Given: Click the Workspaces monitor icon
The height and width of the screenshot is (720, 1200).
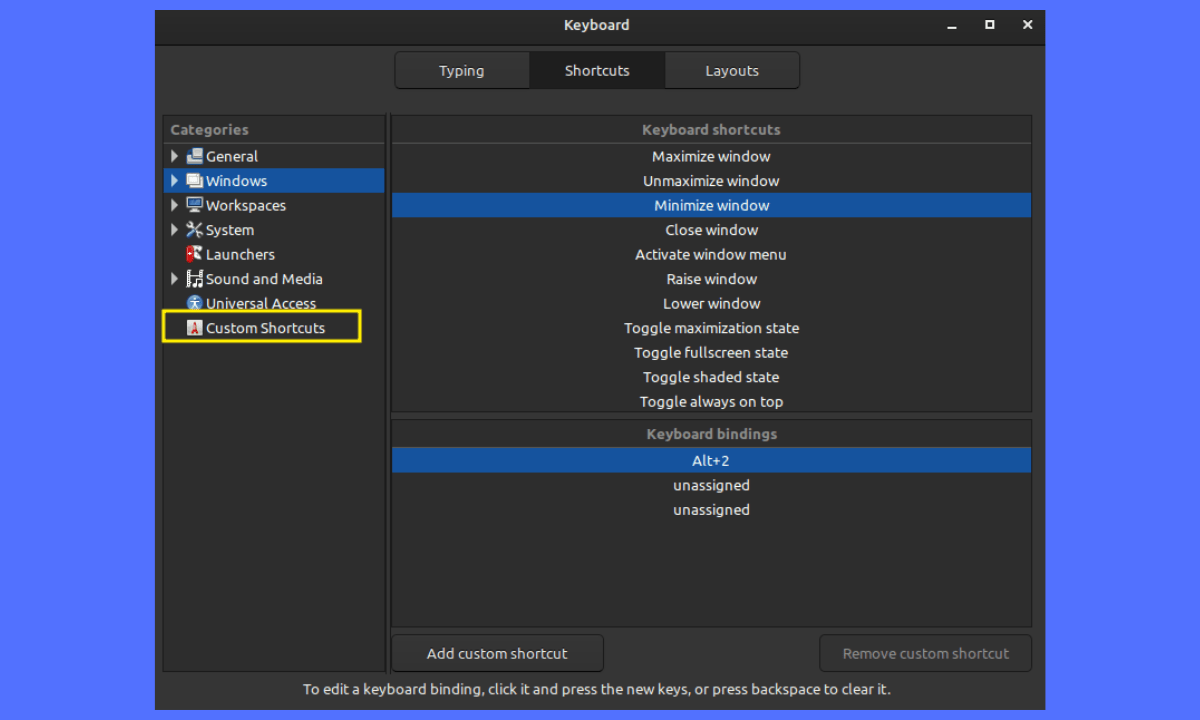Looking at the screenshot, I should (194, 205).
